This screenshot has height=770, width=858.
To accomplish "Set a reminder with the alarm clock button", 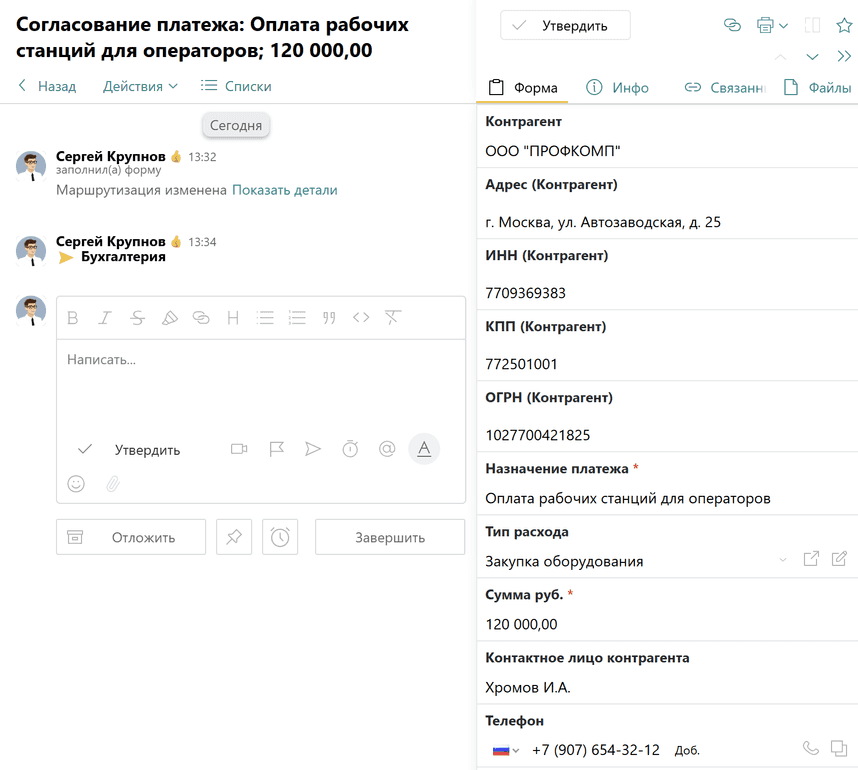I will [x=280, y=537].
